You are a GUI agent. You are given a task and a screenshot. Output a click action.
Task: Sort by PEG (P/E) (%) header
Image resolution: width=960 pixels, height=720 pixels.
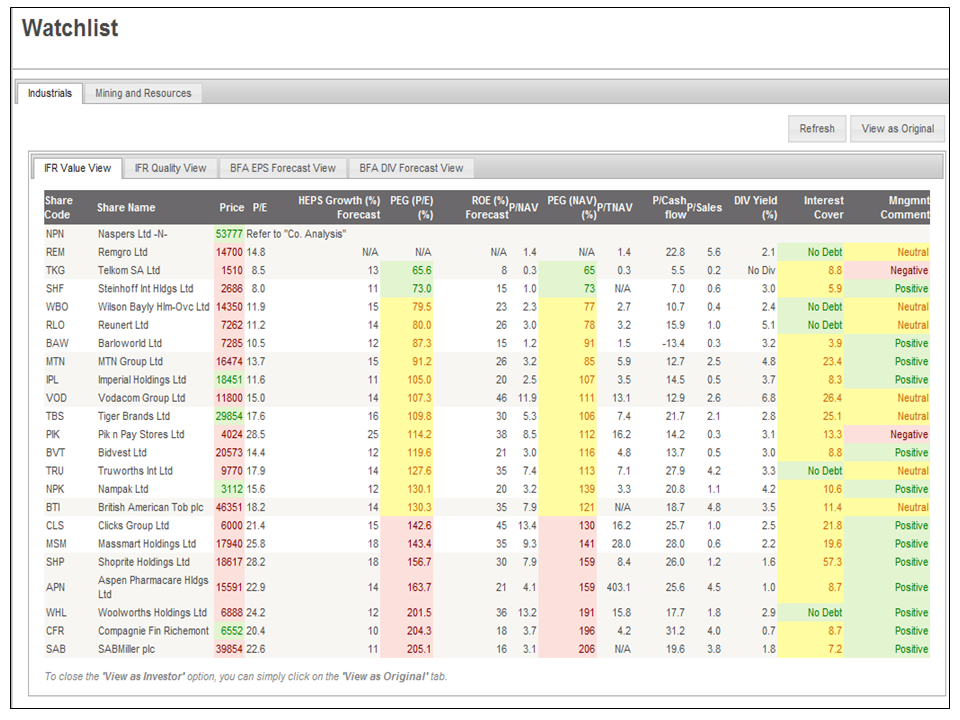tap(411, 208)
